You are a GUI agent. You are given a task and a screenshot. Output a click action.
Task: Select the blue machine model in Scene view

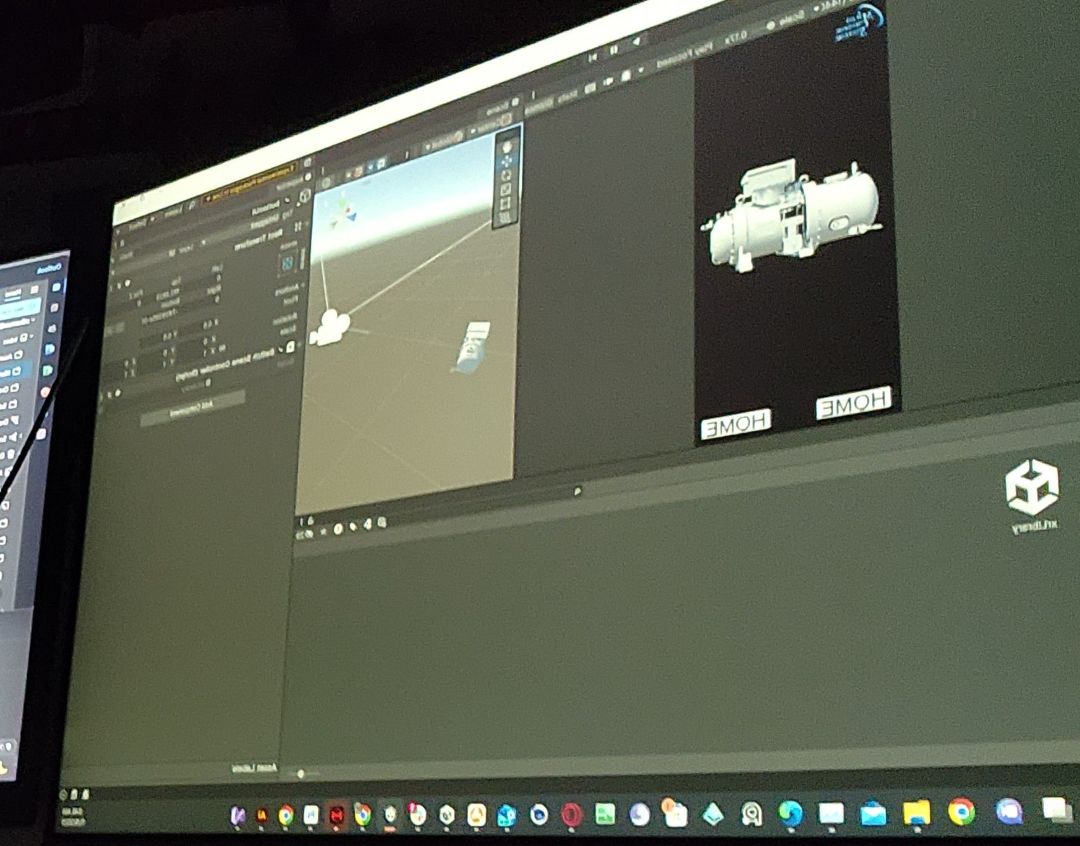[x=472, y=347]
